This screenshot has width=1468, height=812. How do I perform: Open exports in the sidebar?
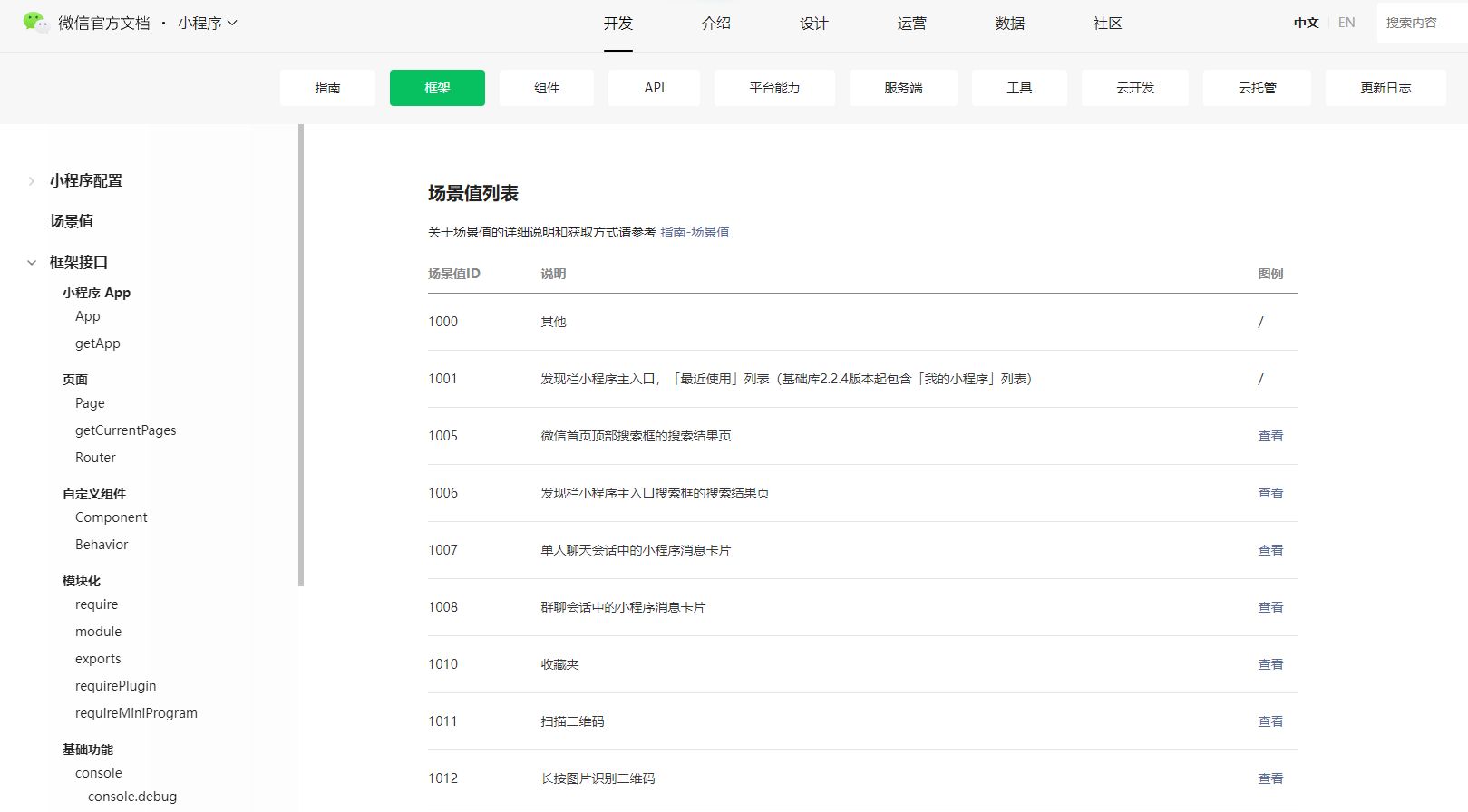(98, 659)
